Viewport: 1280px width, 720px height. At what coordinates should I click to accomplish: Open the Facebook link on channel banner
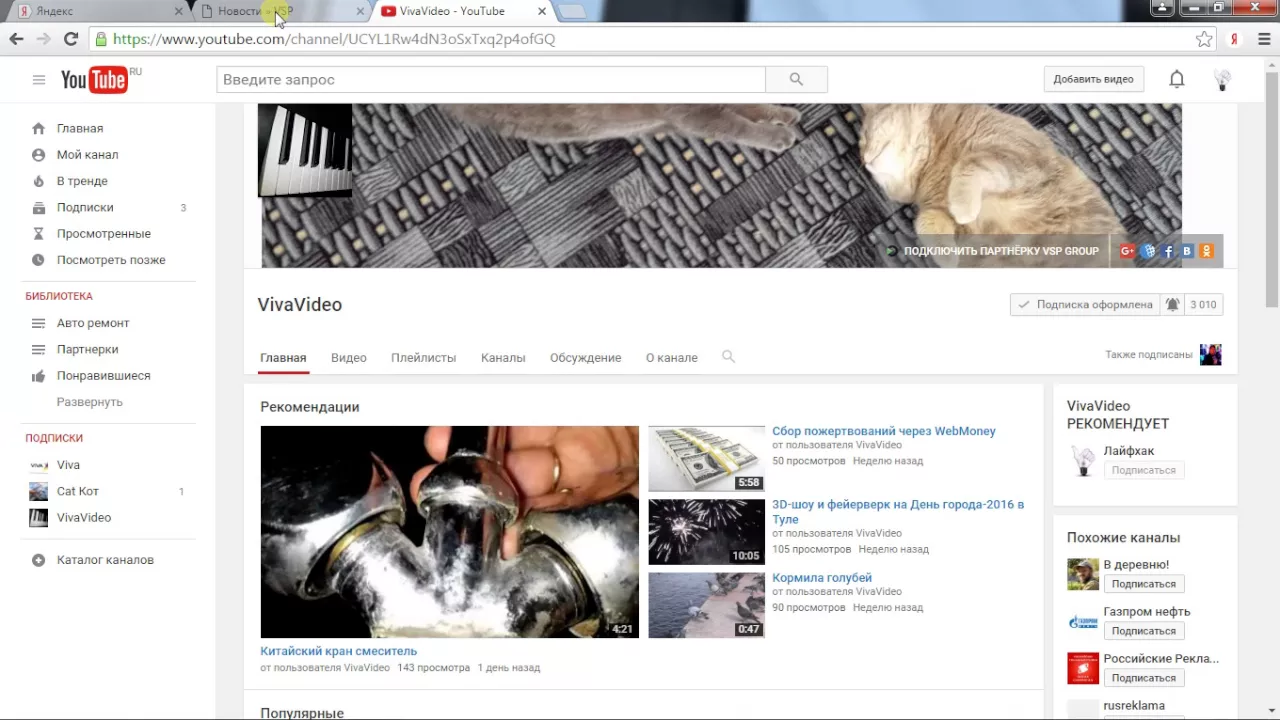pyautogui.click(x=1168, y=251)
